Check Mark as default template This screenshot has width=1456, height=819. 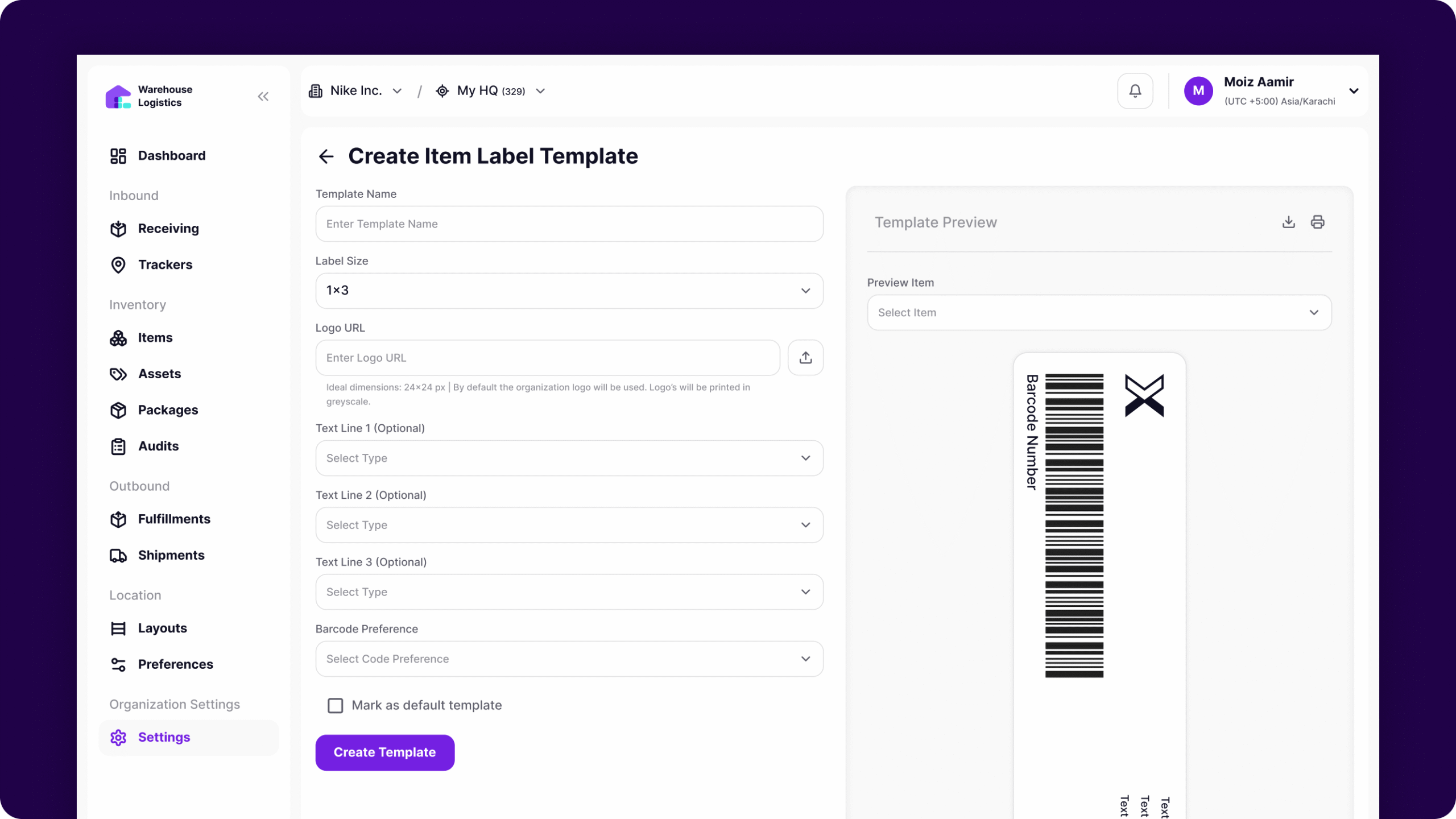click(336, 705)
